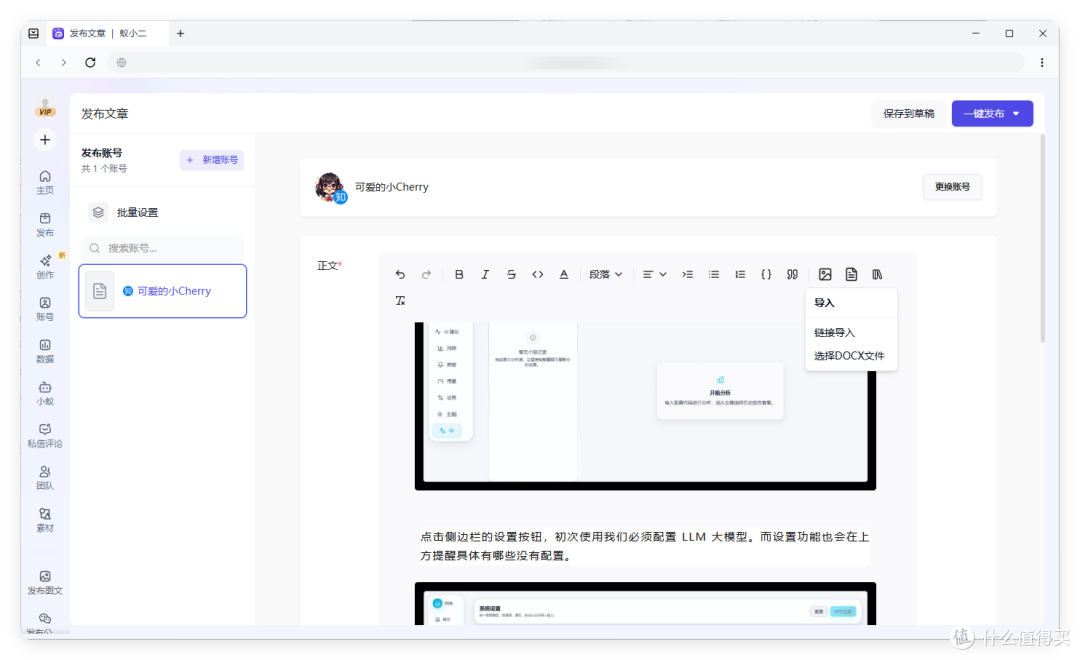Open 发布 in the sidebar
This screenshot has height=660, width=1080.
point(45,225)
